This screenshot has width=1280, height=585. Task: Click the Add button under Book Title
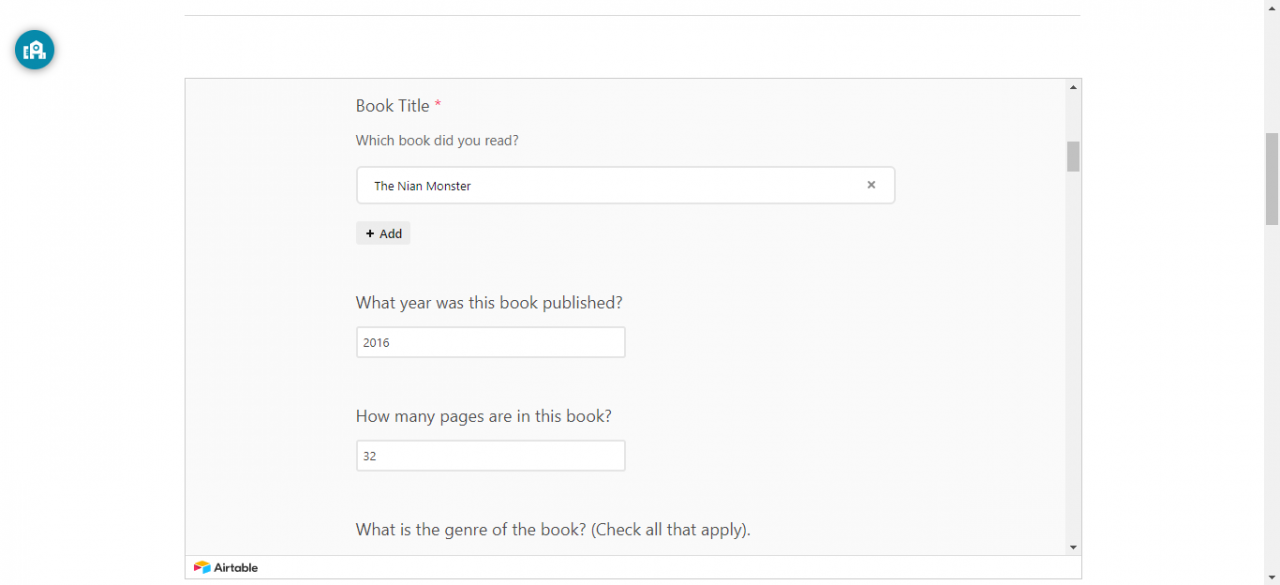tap(383, 233)
